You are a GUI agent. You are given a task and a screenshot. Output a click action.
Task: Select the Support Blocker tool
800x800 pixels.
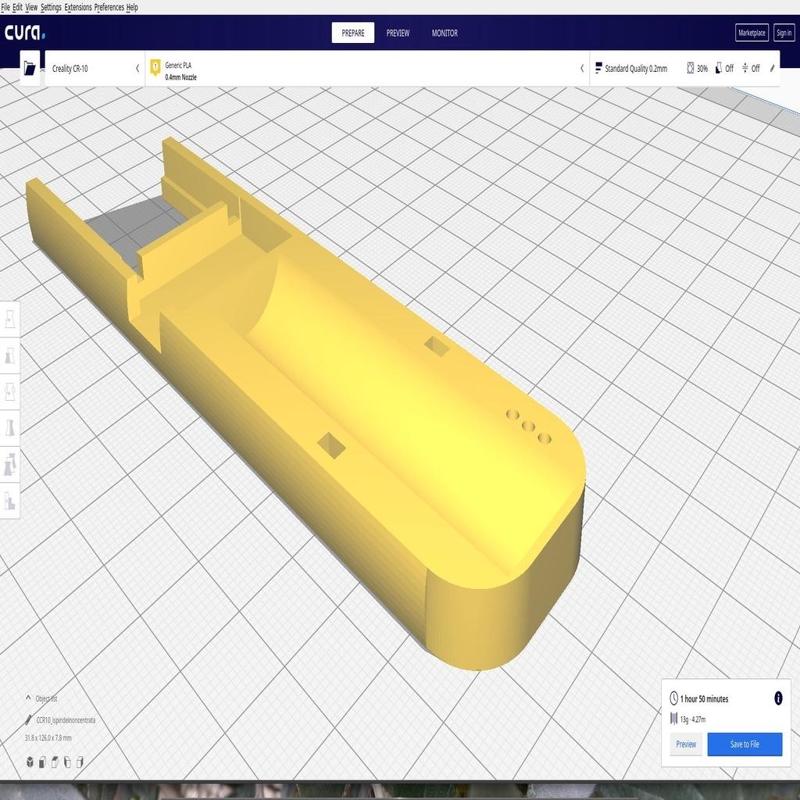(x=10, y=501)
